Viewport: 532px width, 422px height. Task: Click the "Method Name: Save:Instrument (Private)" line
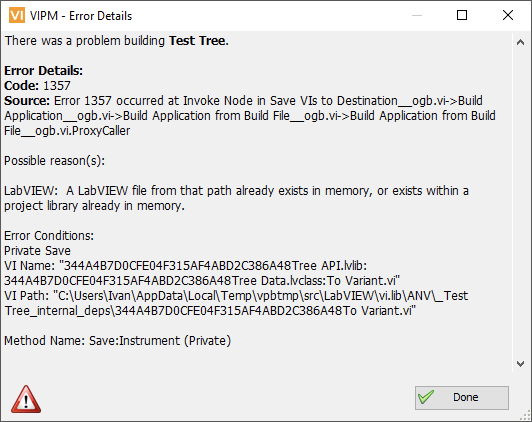tap(117, 341)
